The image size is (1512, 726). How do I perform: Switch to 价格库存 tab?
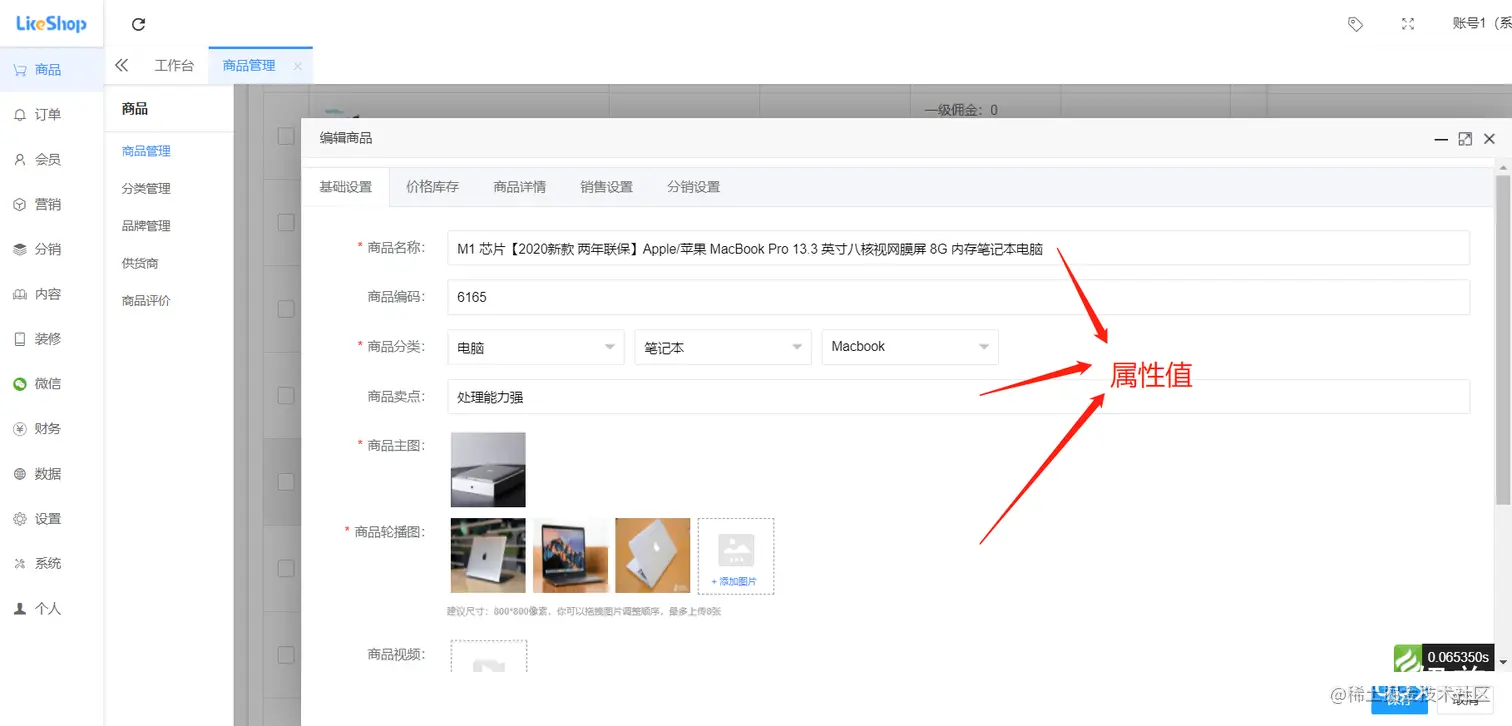pos(432,187)
